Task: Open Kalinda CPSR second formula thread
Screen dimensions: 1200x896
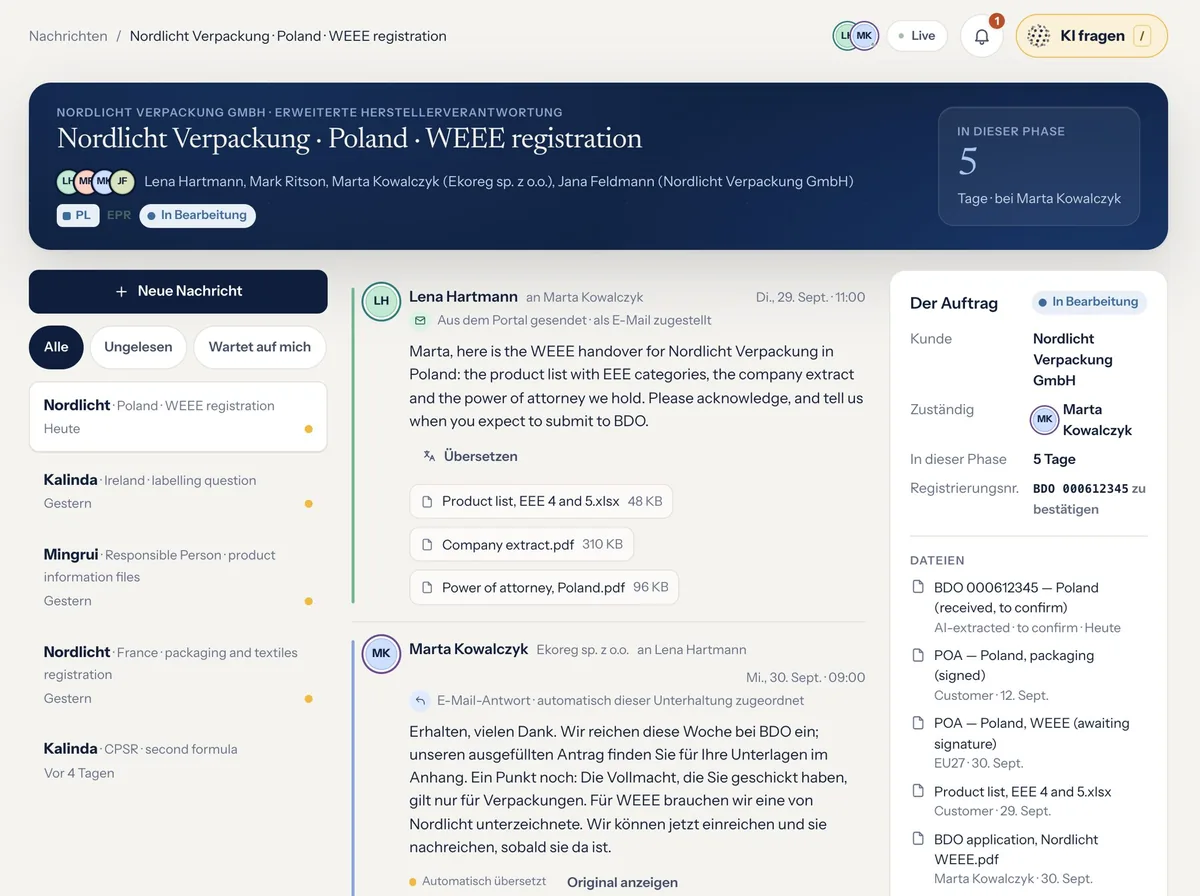Action: (x=178, y=760)
